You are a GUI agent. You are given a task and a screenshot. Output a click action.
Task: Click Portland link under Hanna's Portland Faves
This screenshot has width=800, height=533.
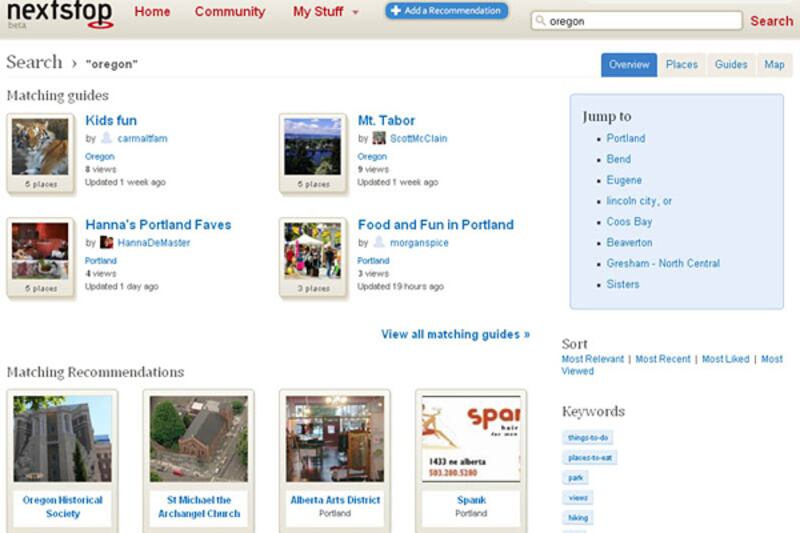coord(101,261)
